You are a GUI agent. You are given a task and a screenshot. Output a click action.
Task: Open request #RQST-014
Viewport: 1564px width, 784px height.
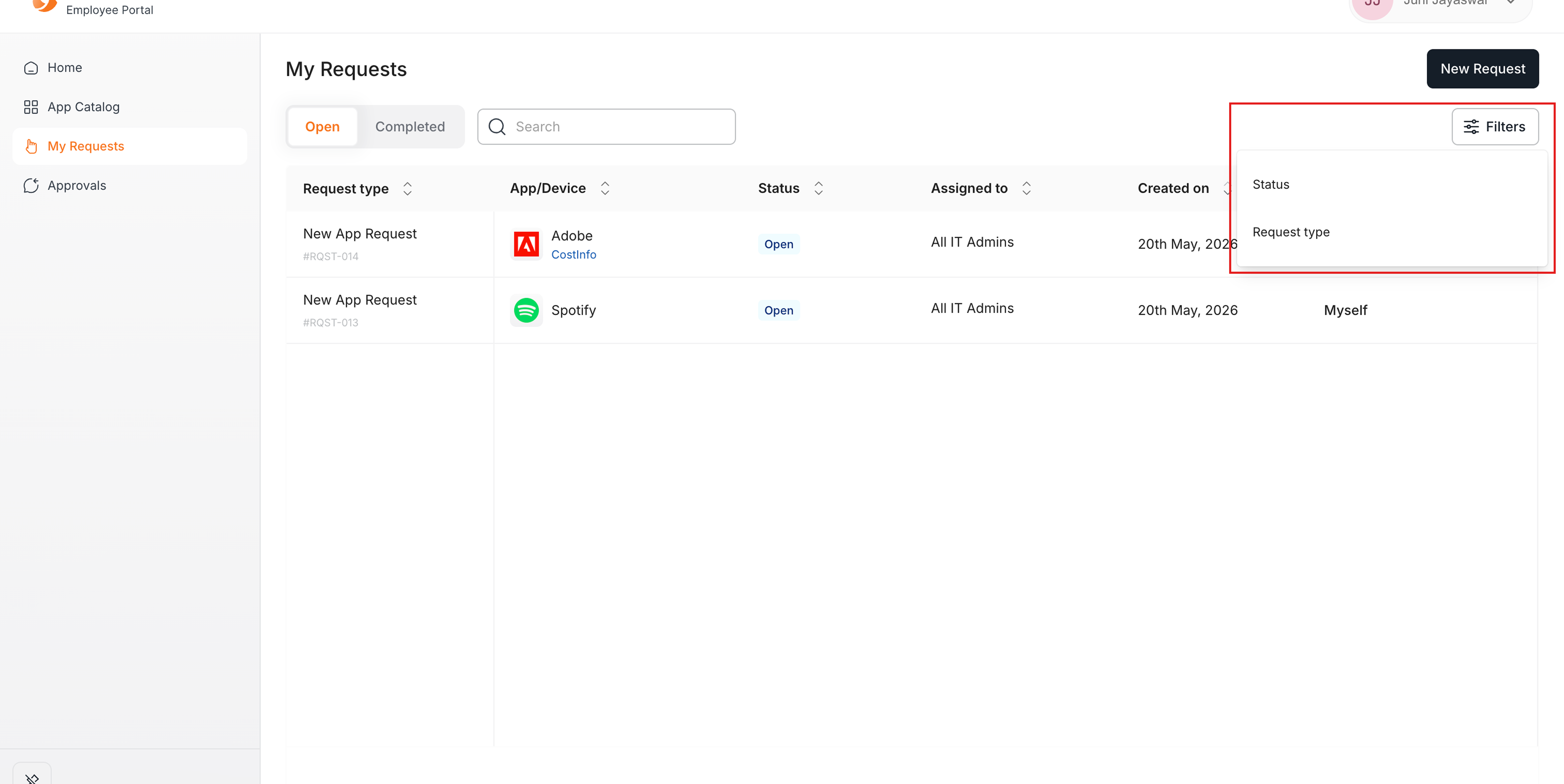coord(331,257)
